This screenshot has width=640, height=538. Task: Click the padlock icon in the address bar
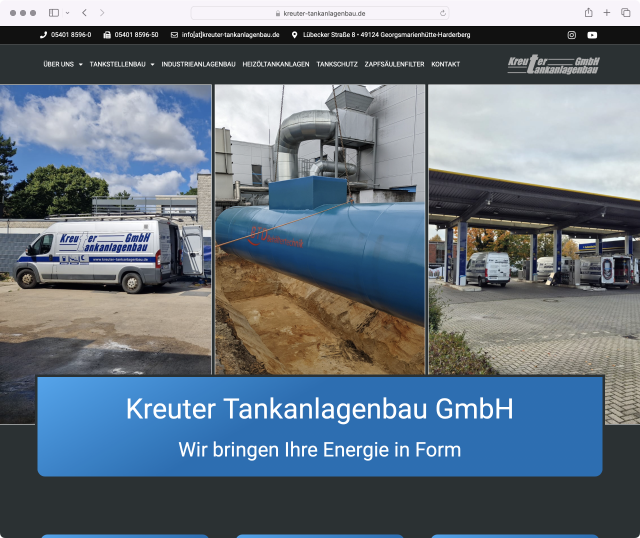tap(278, 13)
